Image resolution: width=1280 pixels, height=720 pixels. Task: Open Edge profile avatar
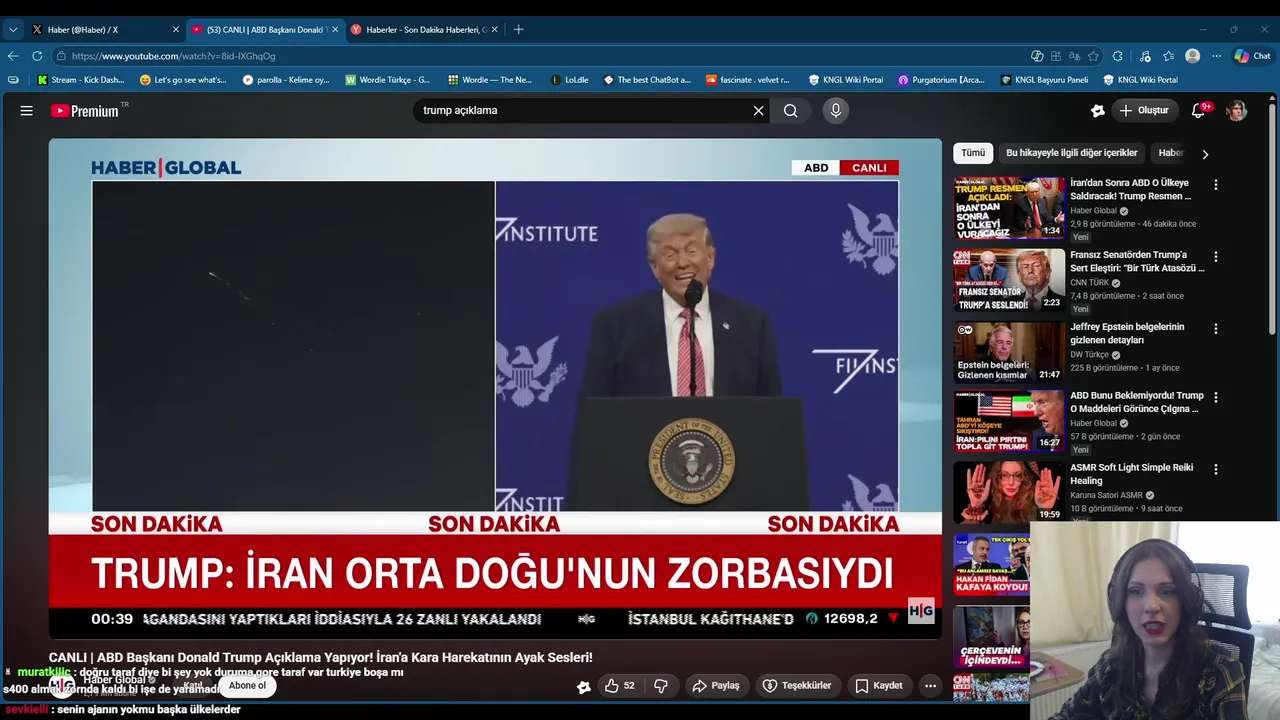coord(1192,56)
